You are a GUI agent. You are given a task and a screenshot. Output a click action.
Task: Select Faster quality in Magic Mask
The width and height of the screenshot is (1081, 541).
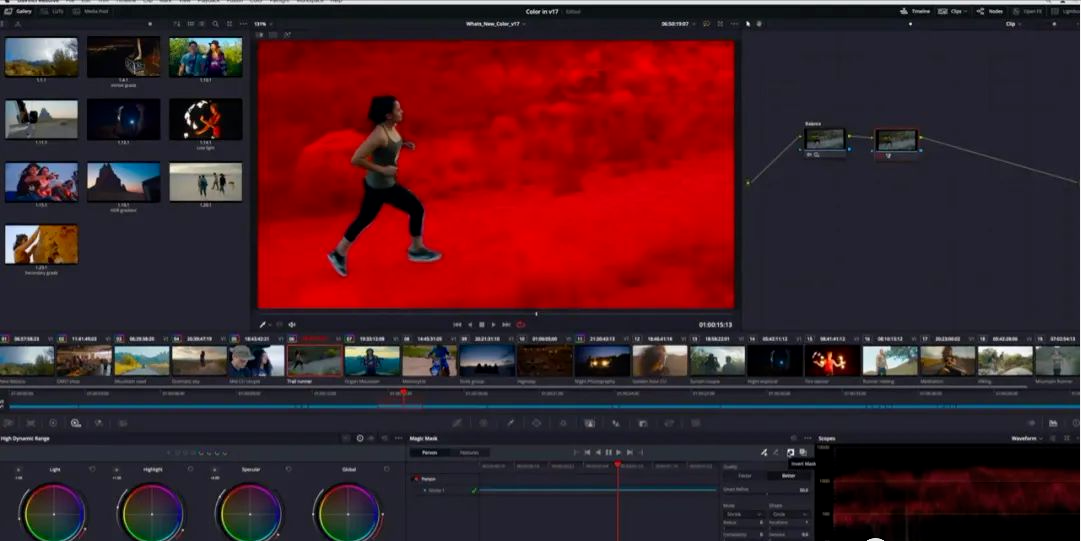pos(745,476)
